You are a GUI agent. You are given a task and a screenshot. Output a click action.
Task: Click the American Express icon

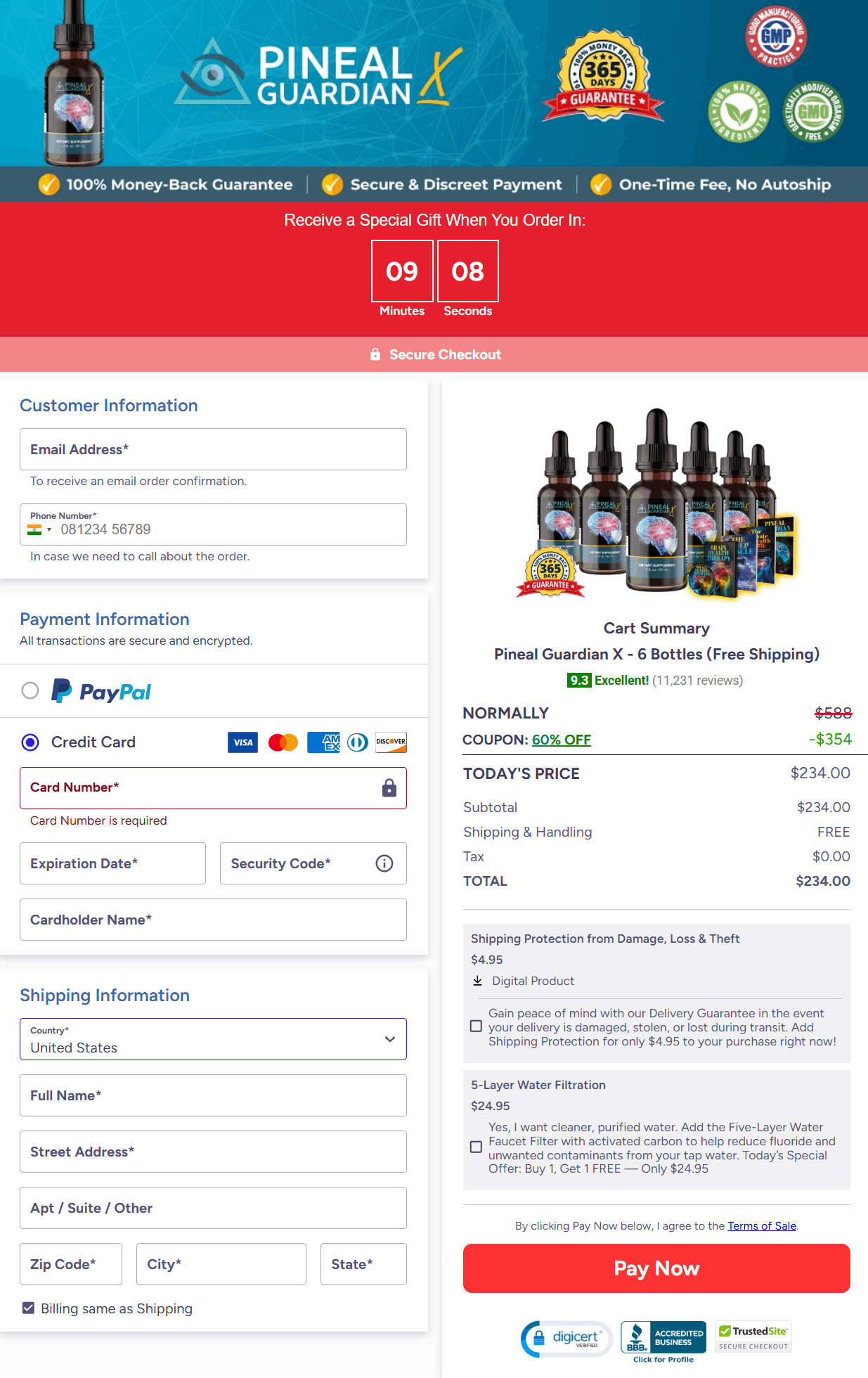(324, 742)
